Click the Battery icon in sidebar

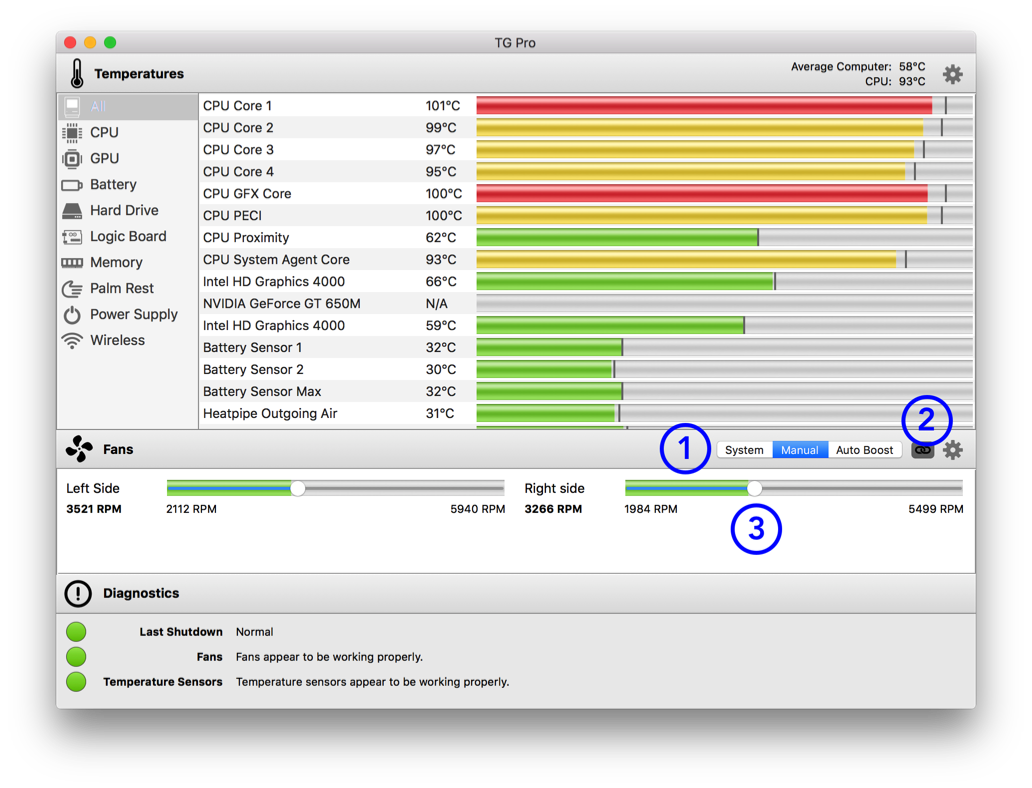pyautogui.click(x=72, y=185)
